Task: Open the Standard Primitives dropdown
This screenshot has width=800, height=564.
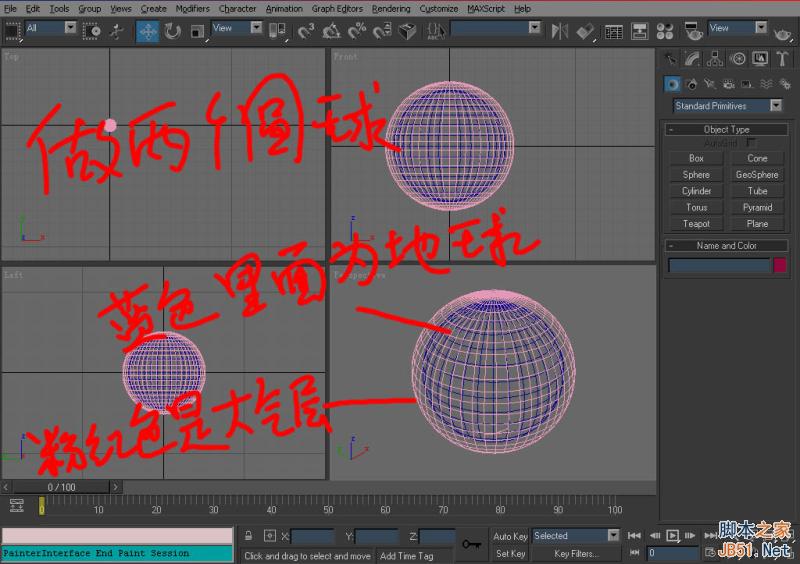Action: pyautogui.click(x=728, y=106)
